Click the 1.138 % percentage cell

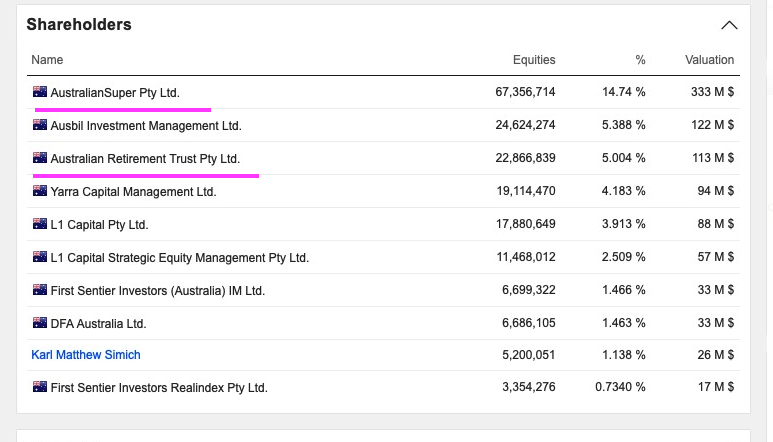(624, 355)
